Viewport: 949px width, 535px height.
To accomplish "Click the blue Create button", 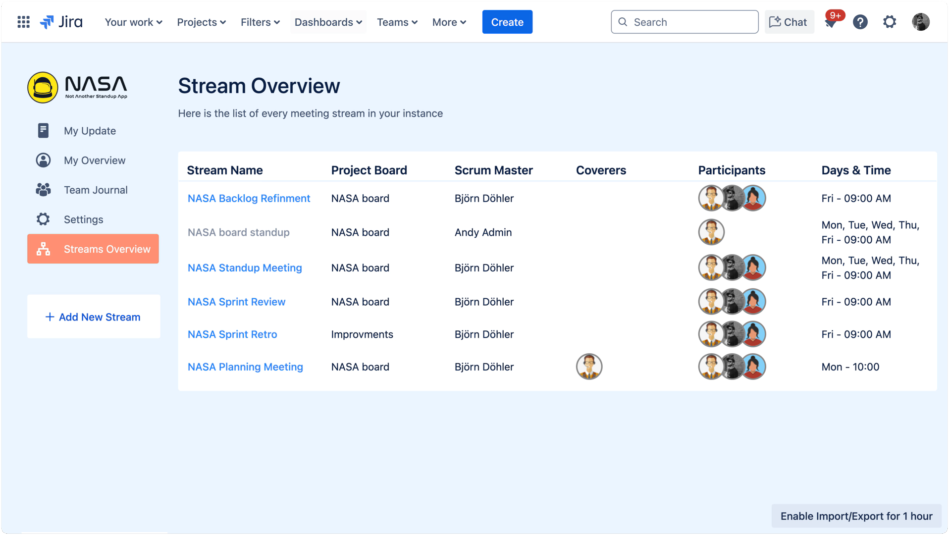I will click(x=507, y=22).
